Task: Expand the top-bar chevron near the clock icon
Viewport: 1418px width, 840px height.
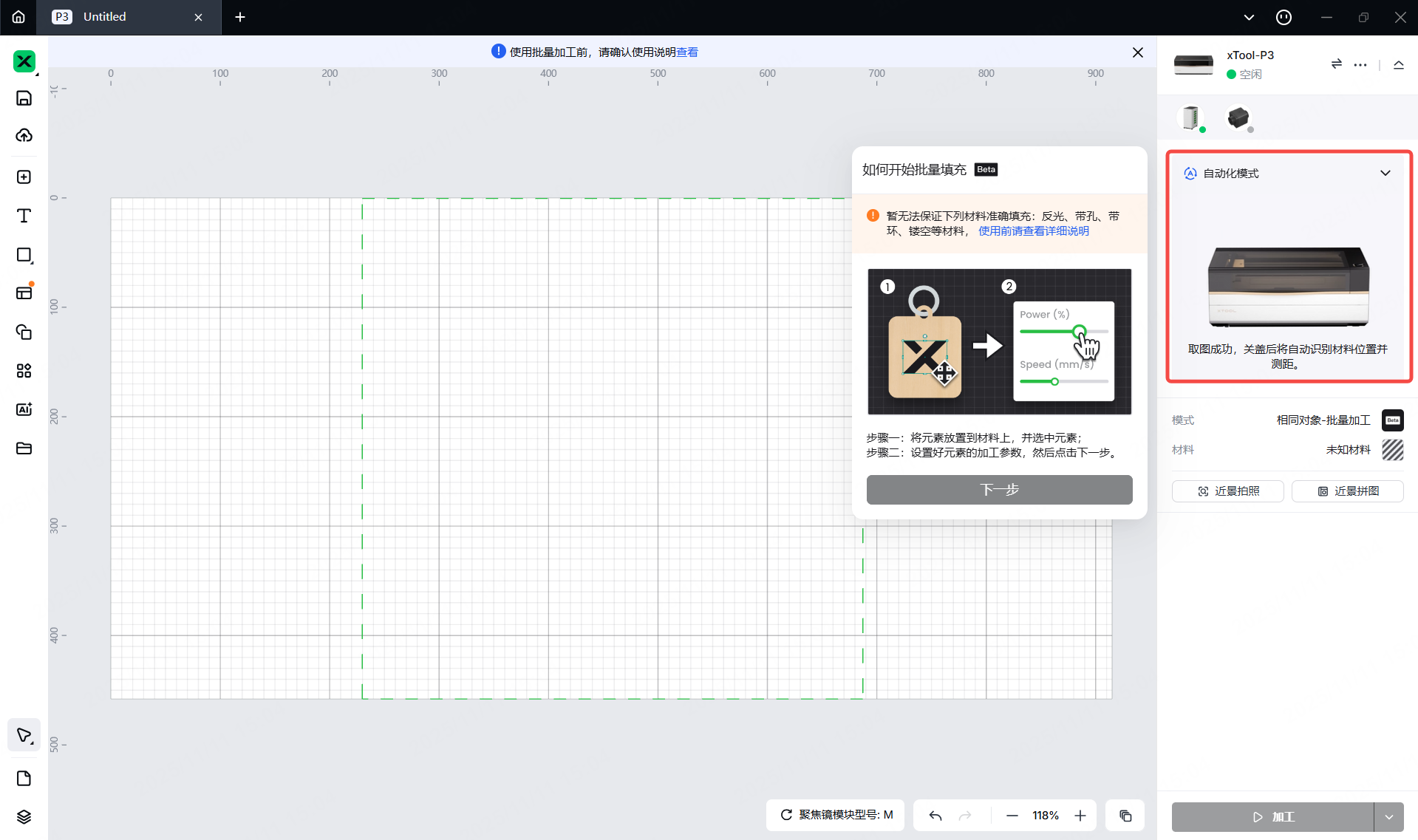Action: click(1248, 17)
